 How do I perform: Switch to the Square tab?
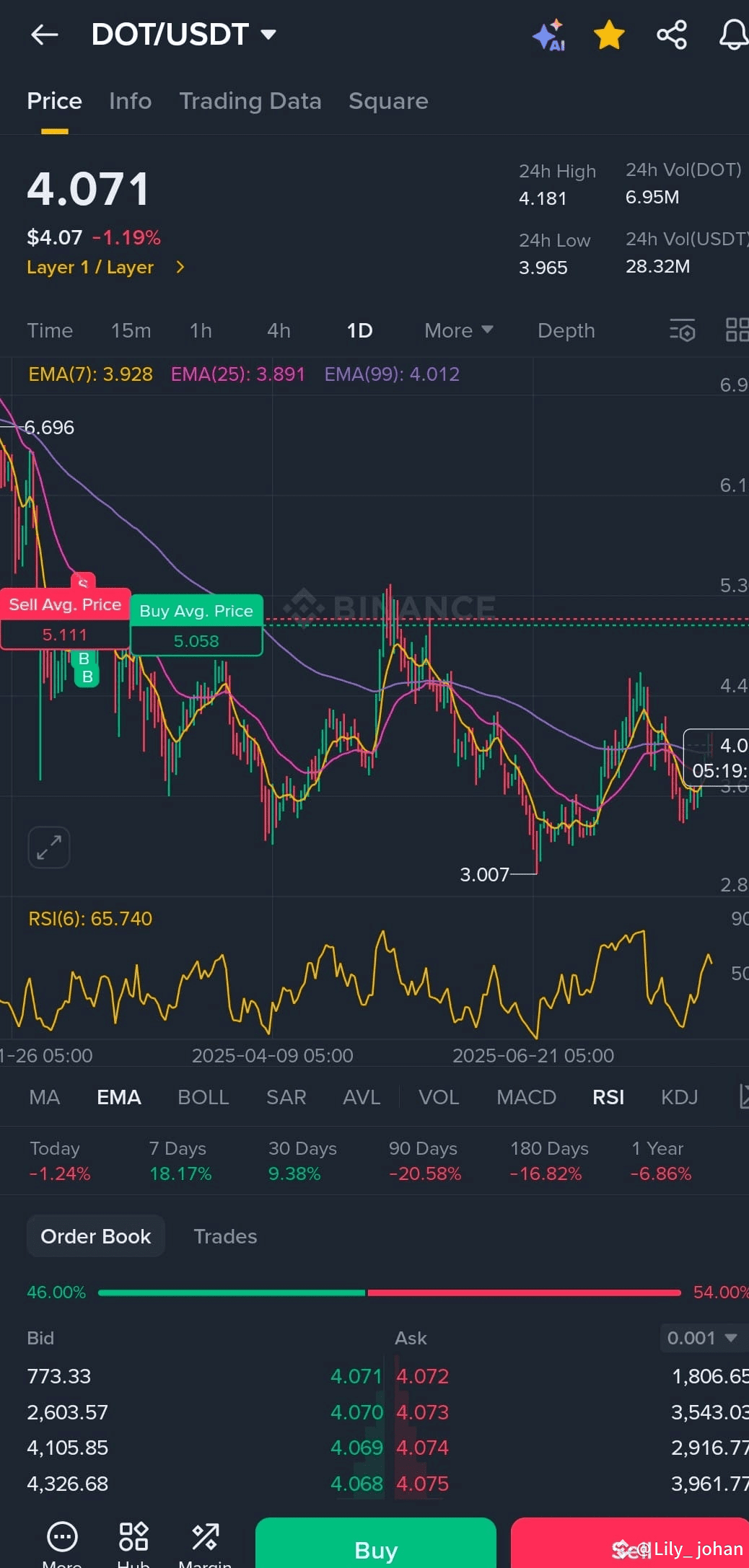(388, 101)
